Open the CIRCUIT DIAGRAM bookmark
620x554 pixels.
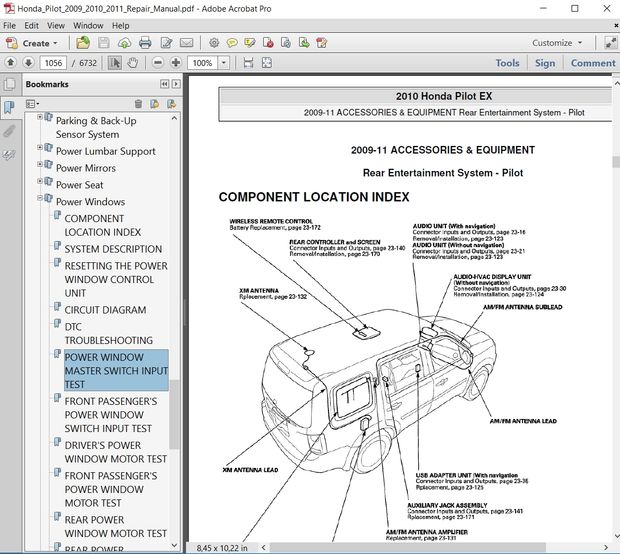pos(105,310)
